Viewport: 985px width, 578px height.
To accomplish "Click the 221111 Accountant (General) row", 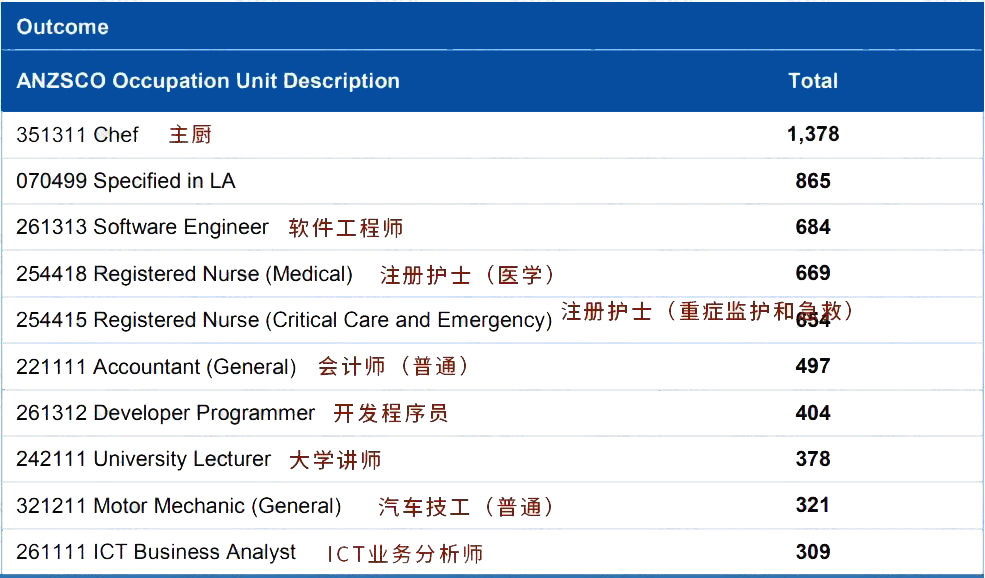I will (x=156, y=367).
